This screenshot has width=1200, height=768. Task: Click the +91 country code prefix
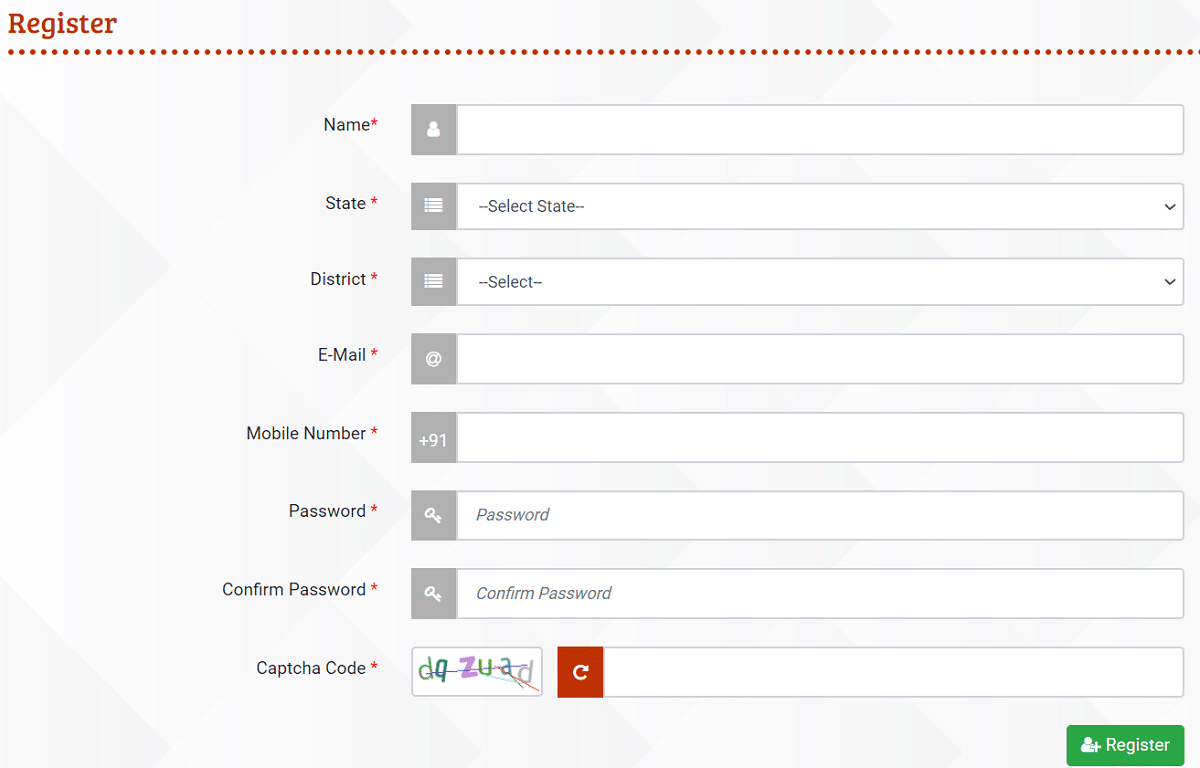(433, 438)
